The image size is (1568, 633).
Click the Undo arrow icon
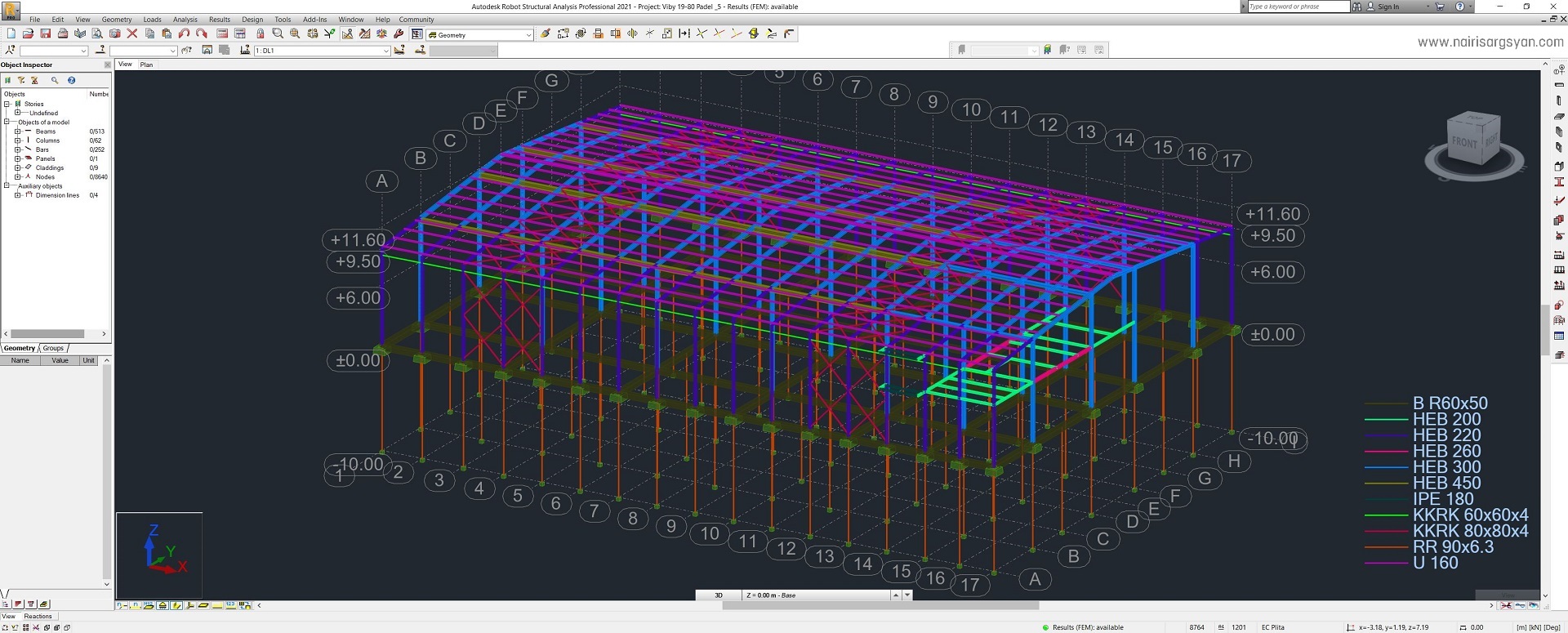pos(184,33)
